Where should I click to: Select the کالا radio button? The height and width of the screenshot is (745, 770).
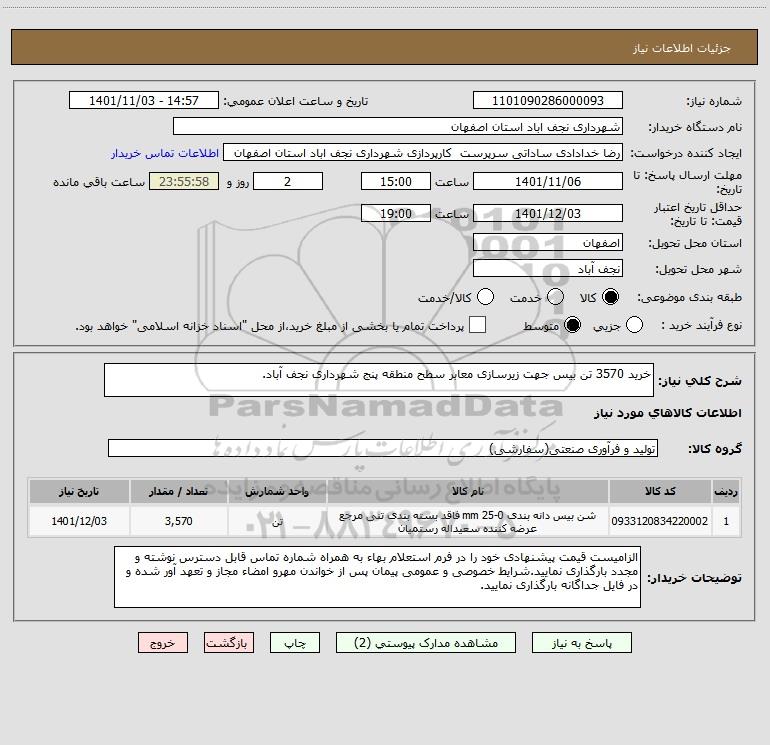[x=610, y=297]
